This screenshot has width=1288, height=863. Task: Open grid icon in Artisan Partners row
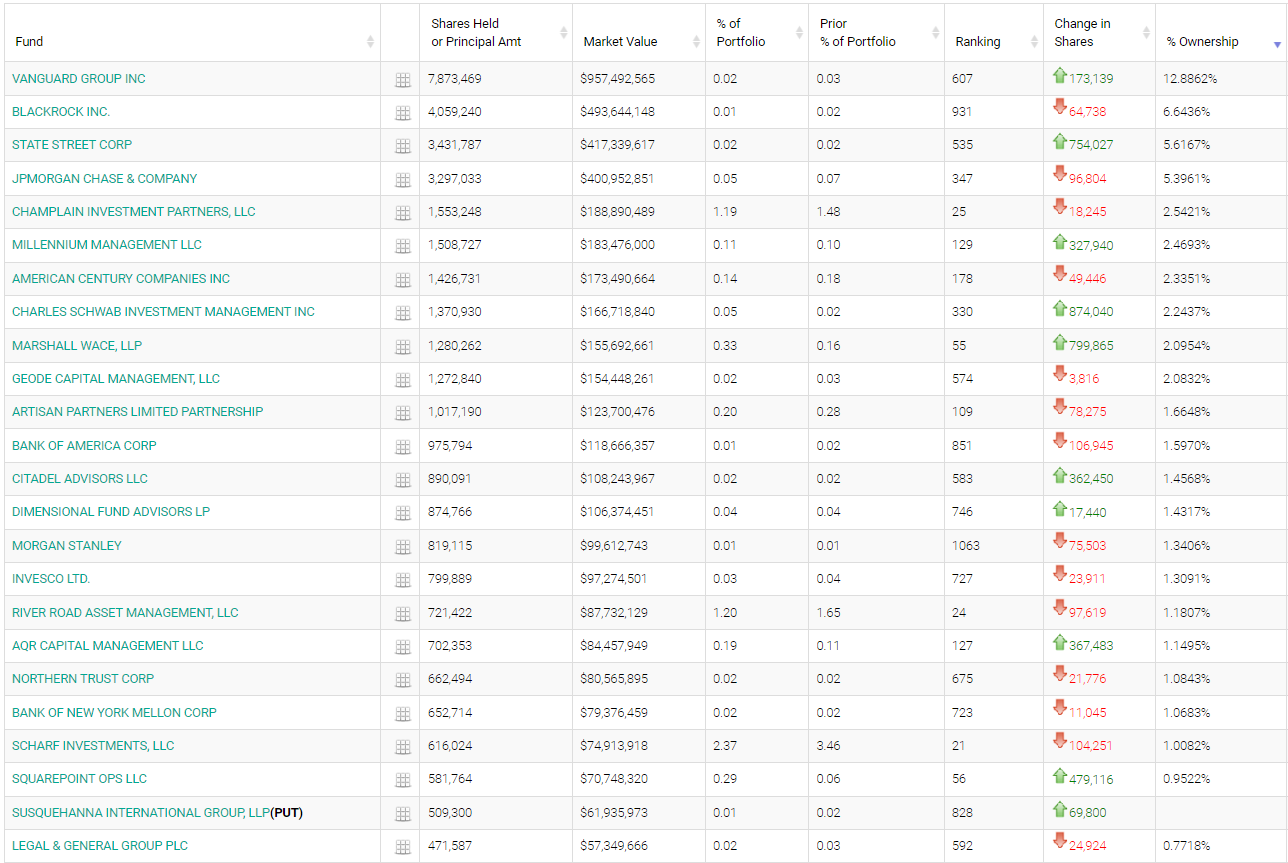[x=403, y=413]
